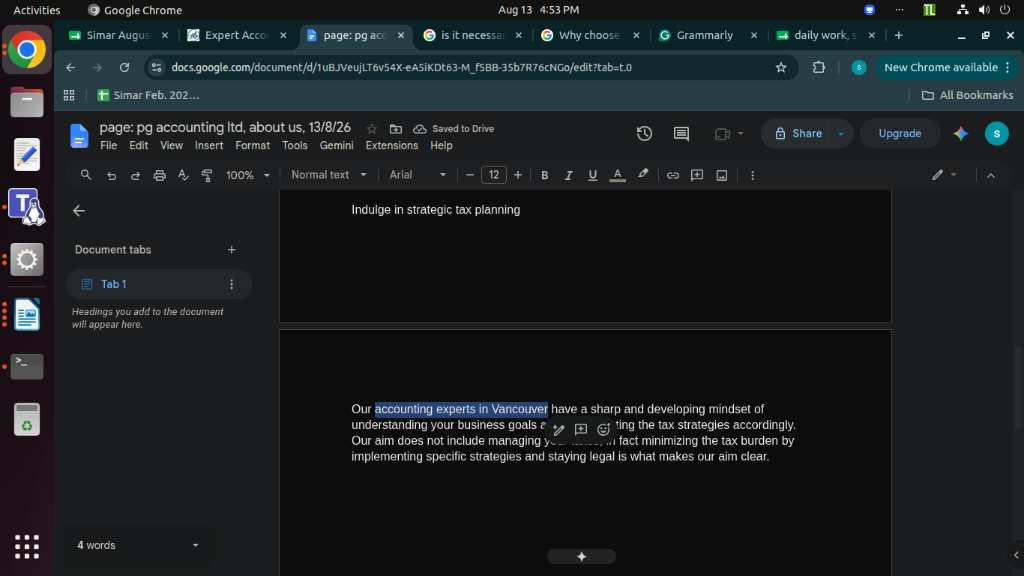Open the comments panel icon
Image resolution: width=1024 pixels, height=576 pixels.
(681, 133)
